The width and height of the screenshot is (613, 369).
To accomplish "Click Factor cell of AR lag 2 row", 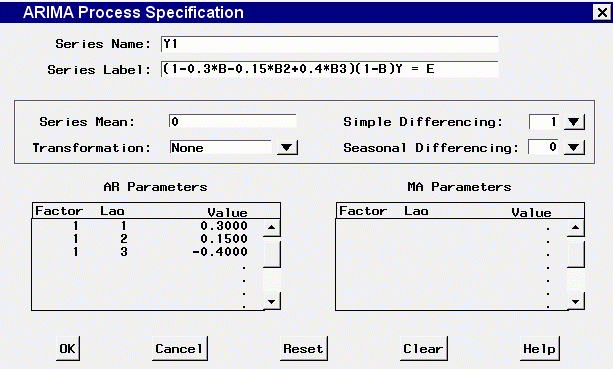I will pos(75,238).
